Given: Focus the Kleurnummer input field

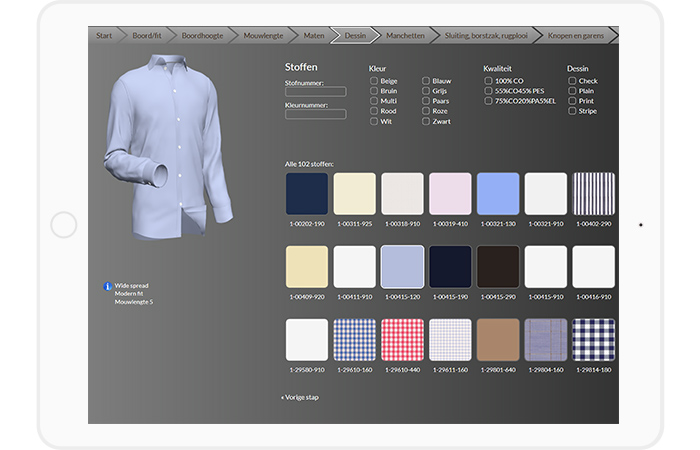Looking at the screenshot, I should [x=315, y=114].
